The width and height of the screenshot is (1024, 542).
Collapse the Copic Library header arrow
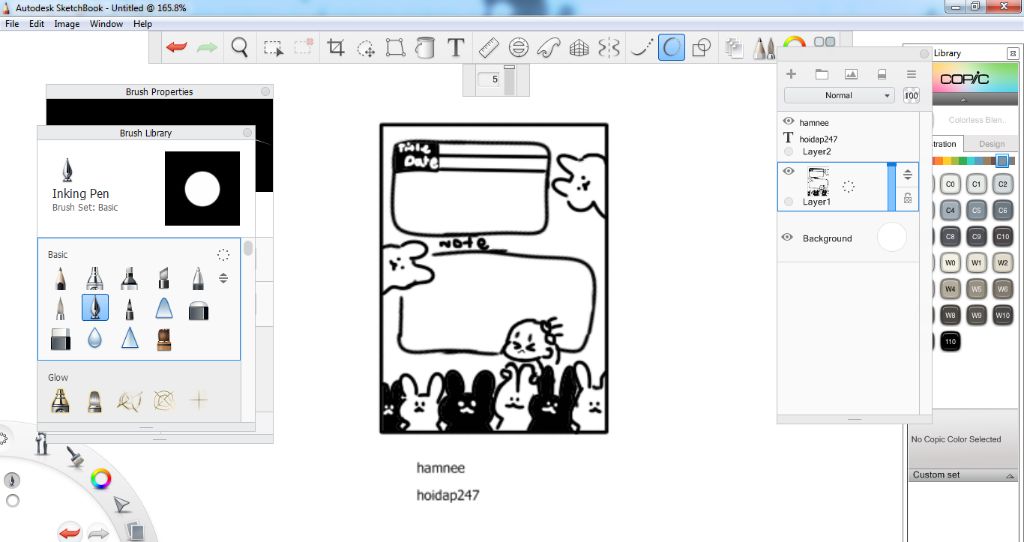click(x=963, y=100)
